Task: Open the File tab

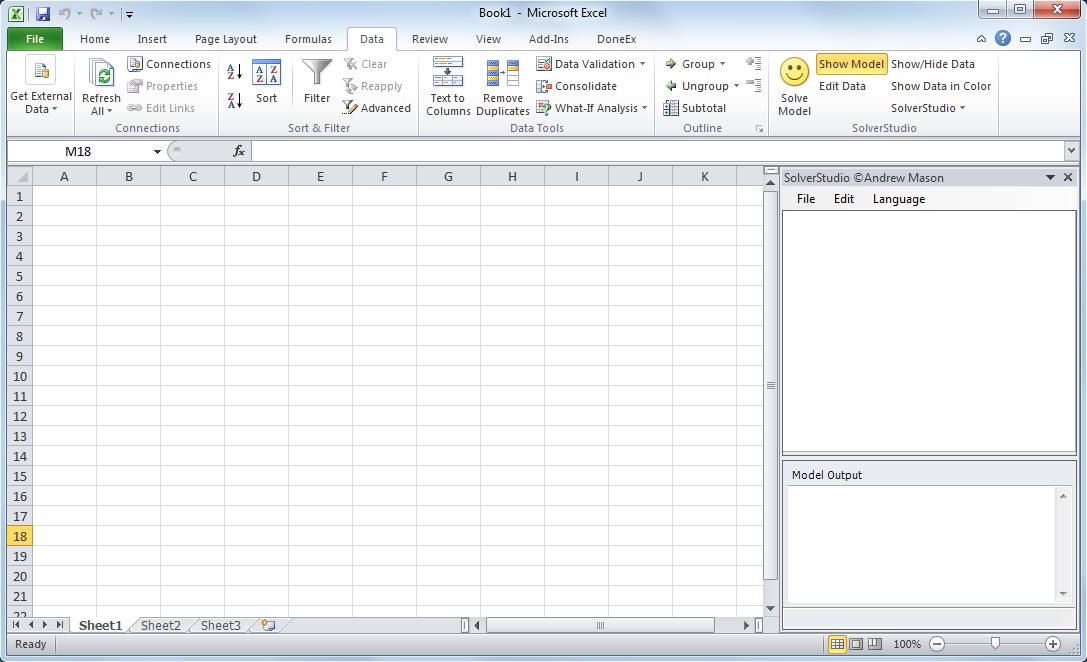Action: [35, 39]
